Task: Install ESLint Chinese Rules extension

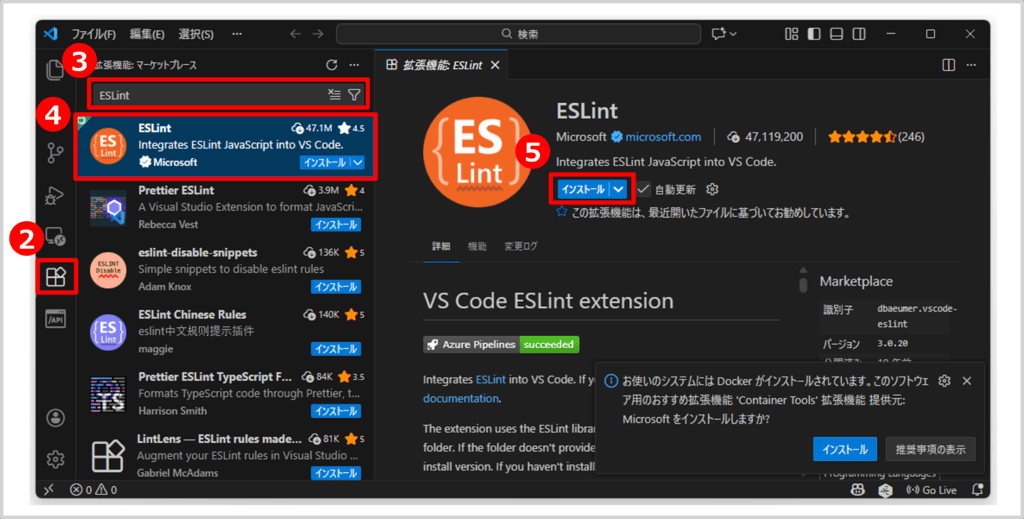Action: pos(336,349)
